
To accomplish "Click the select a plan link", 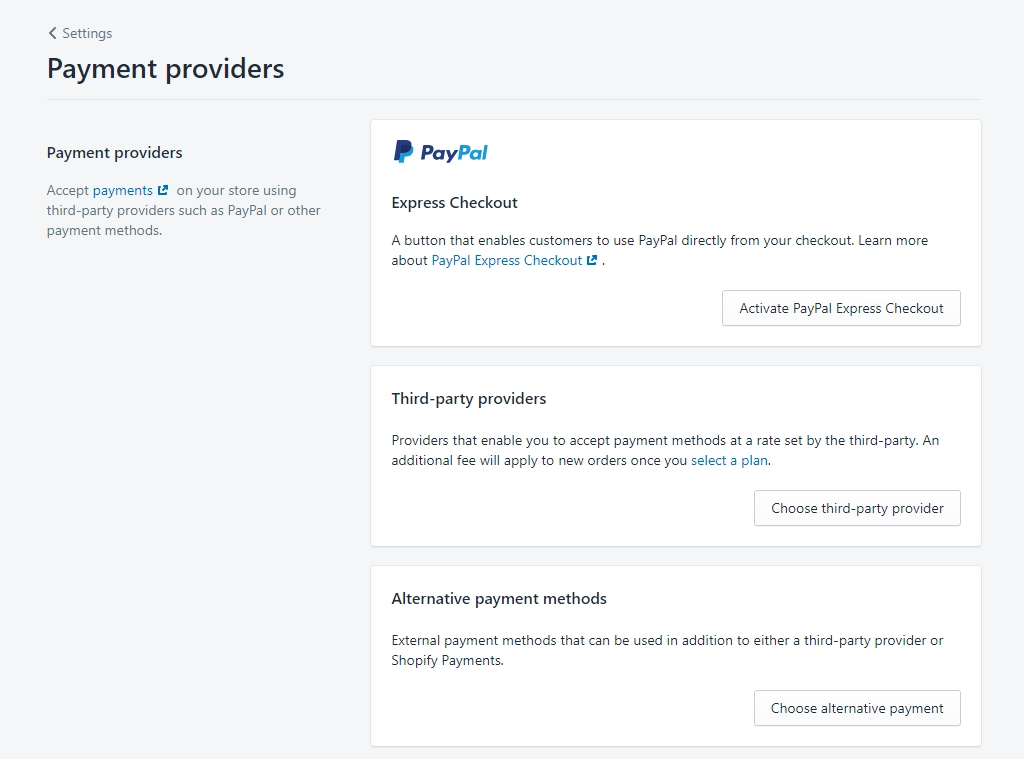I will coord(729,460).
